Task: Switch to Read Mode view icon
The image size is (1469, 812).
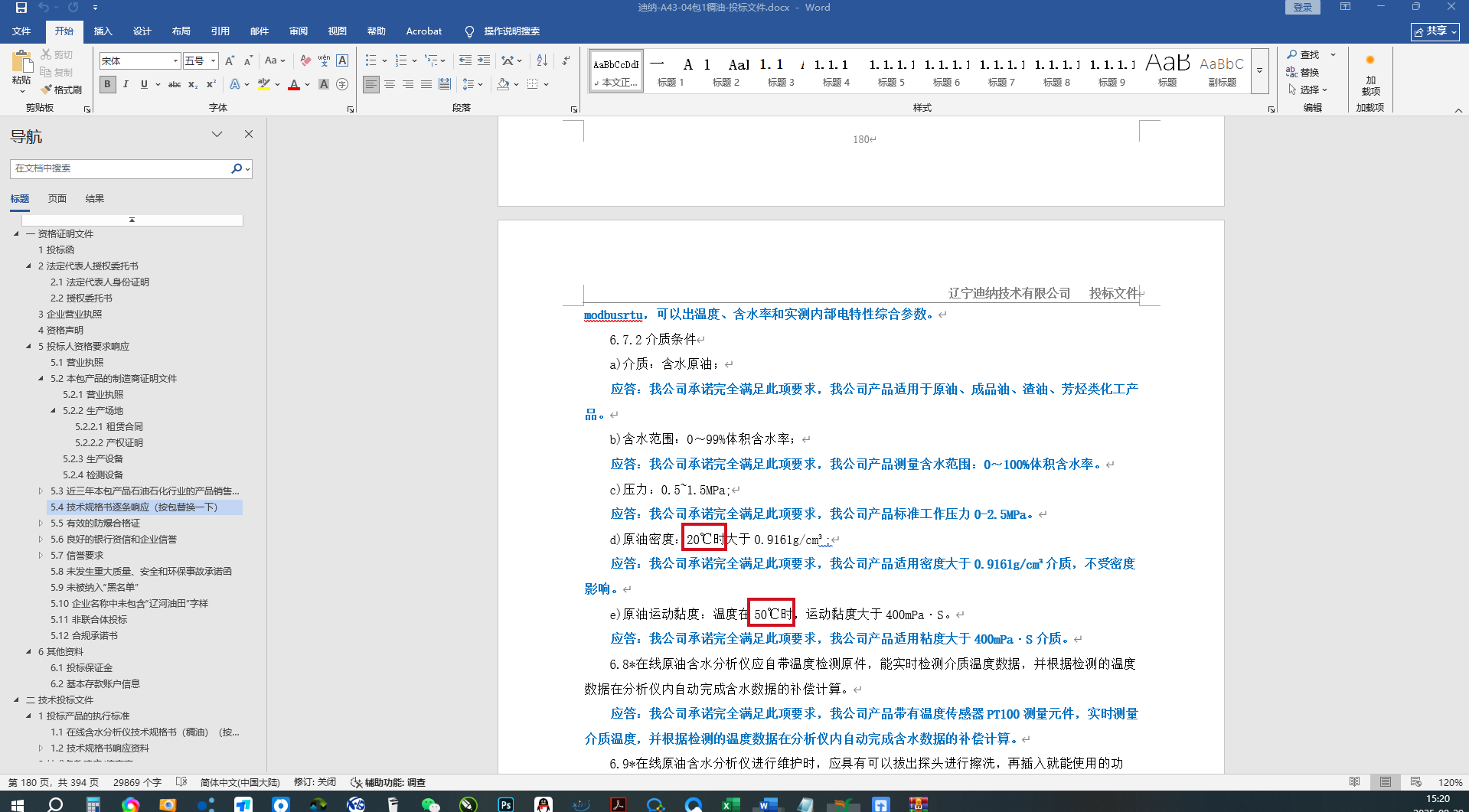Action: pyautogui.click(x=1355, y=782)
